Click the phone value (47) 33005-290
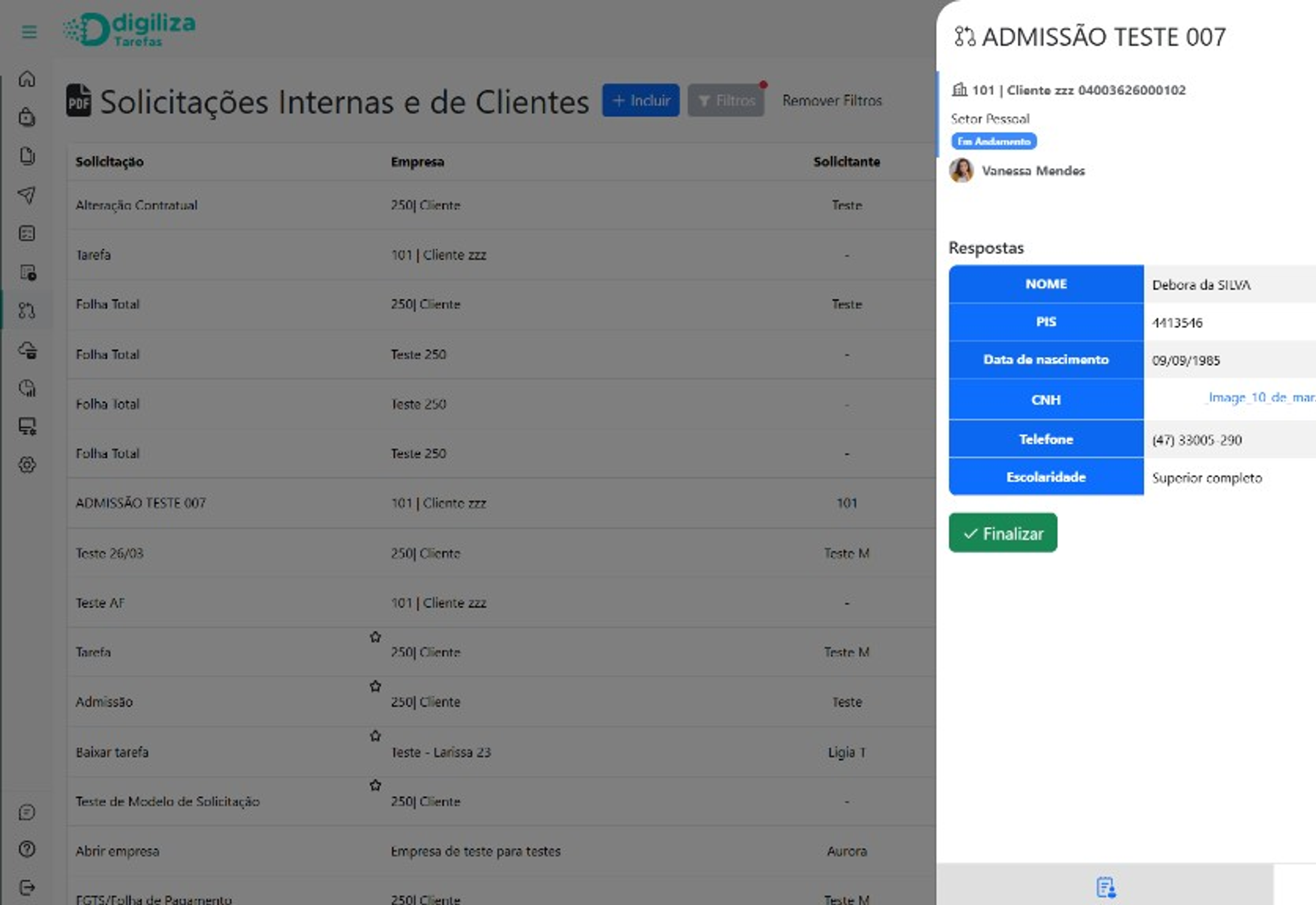The image size is (1316, 905). point(1196,440)
